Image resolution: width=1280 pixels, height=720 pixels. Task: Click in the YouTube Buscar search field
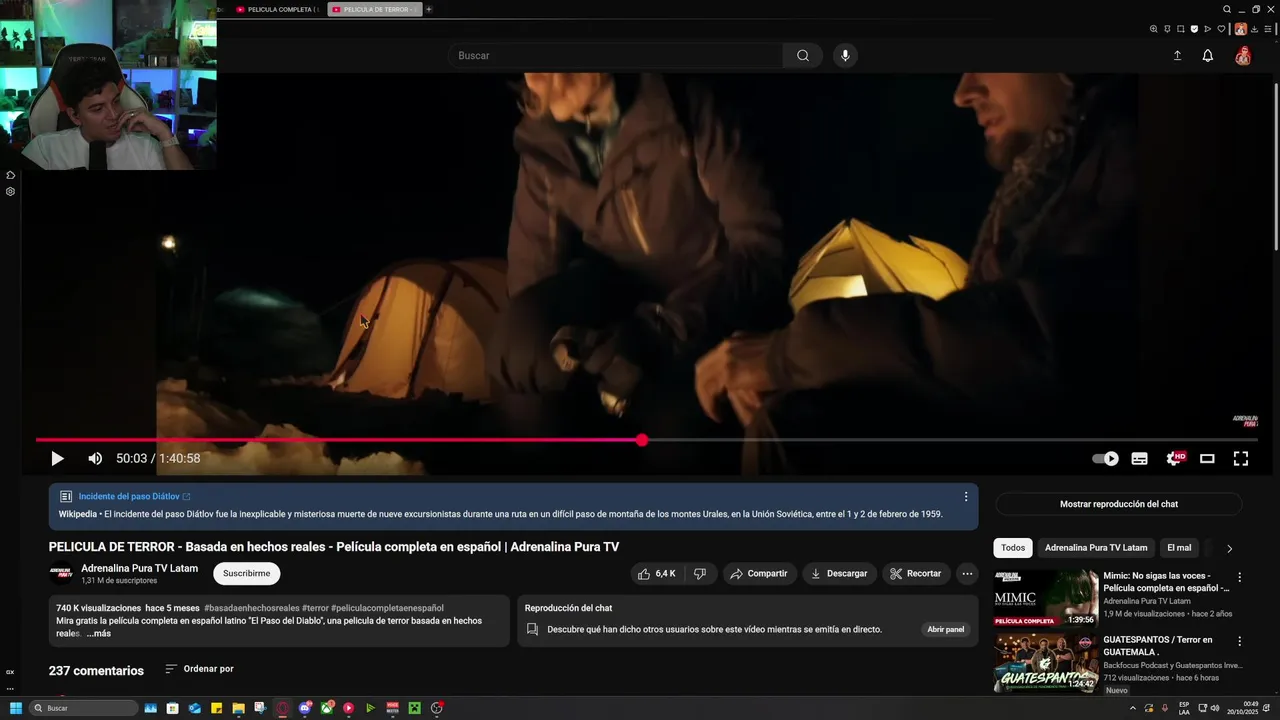(615, 56)
